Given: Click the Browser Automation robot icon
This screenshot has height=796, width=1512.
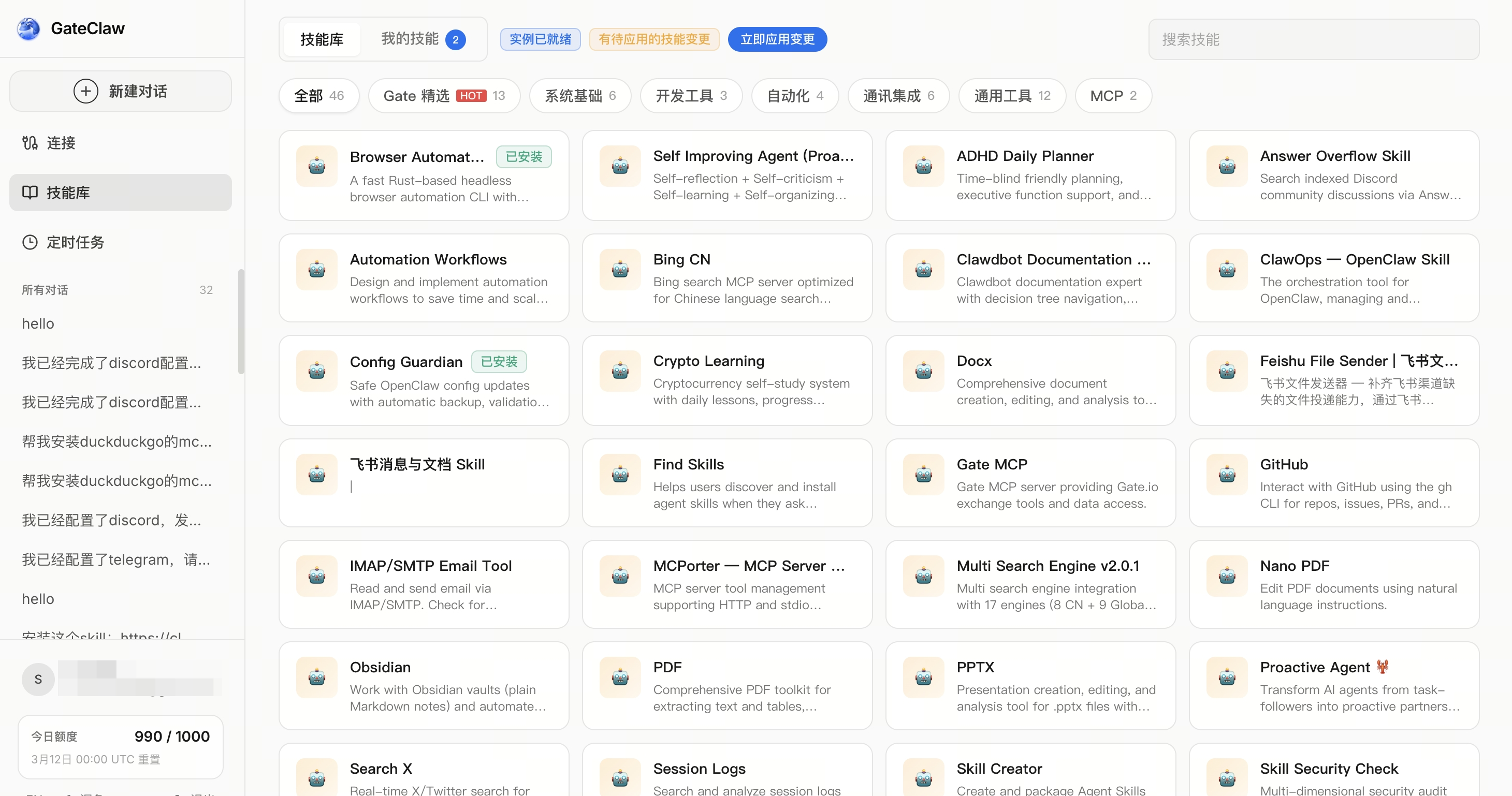Looking at the screenshot, I should [x=317, y=166].
